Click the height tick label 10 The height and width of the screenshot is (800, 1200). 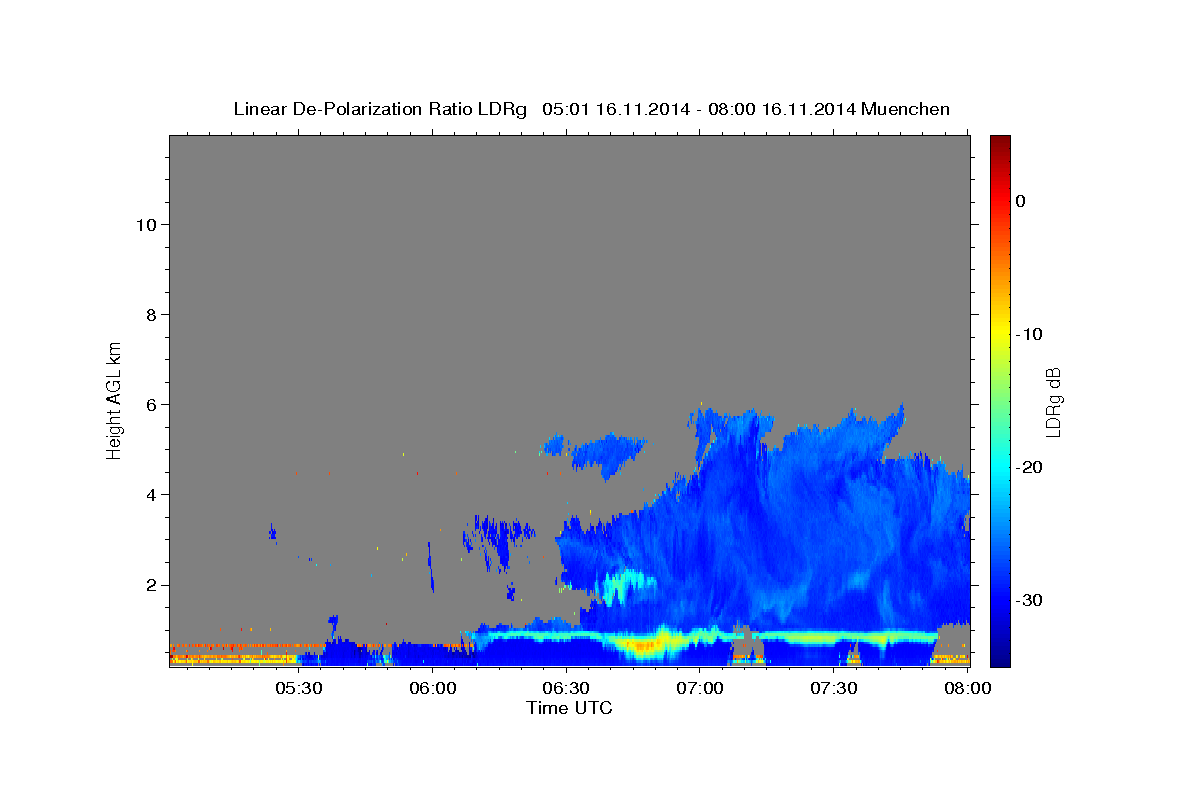(145, 225)
